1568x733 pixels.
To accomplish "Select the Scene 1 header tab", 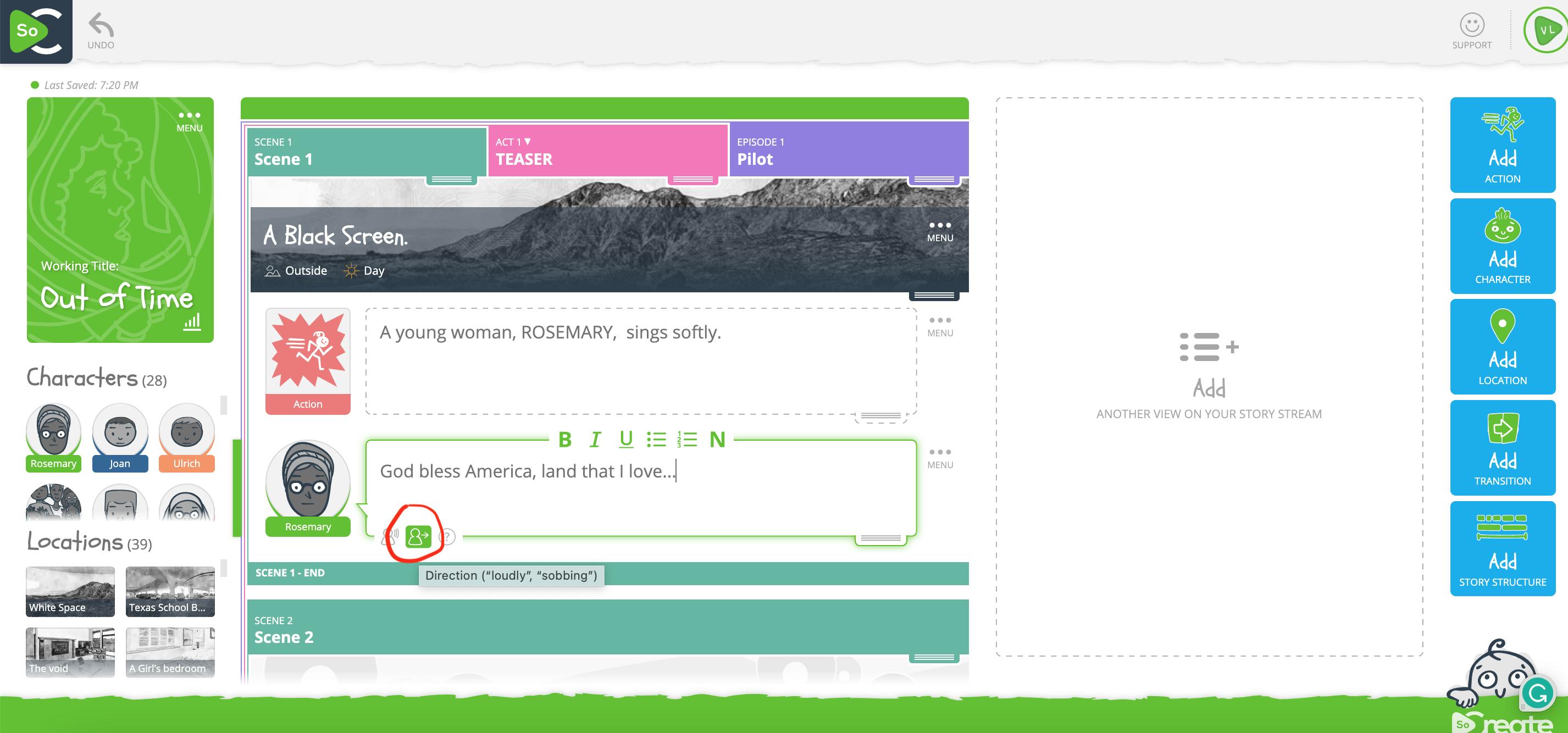I will point(367,151).
